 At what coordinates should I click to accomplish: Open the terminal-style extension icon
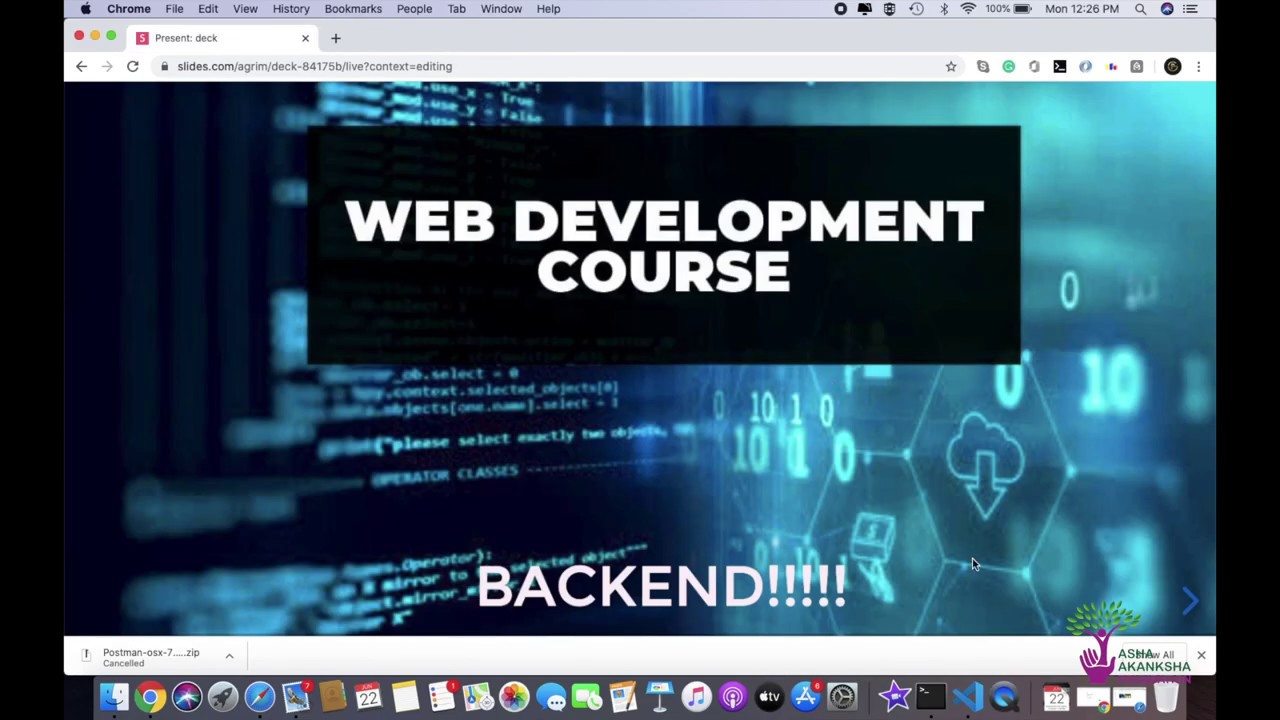tap(1060, 66)
